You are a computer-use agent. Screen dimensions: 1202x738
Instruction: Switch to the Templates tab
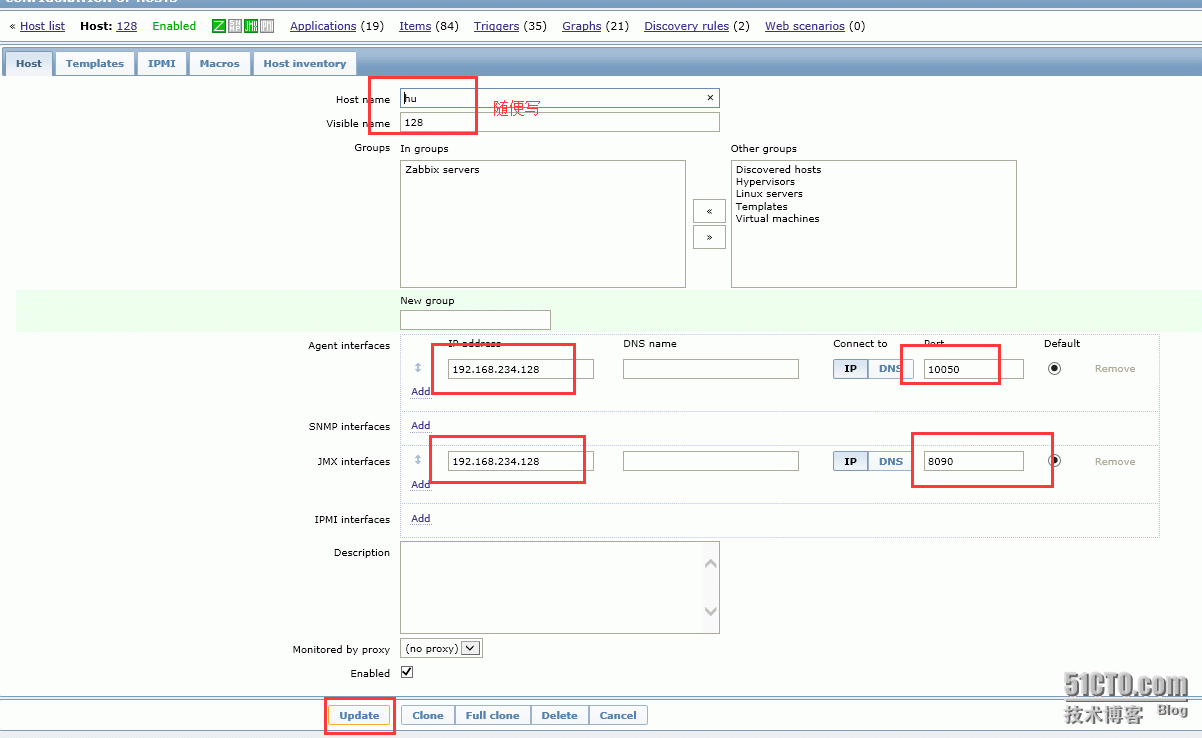(95, 63)
